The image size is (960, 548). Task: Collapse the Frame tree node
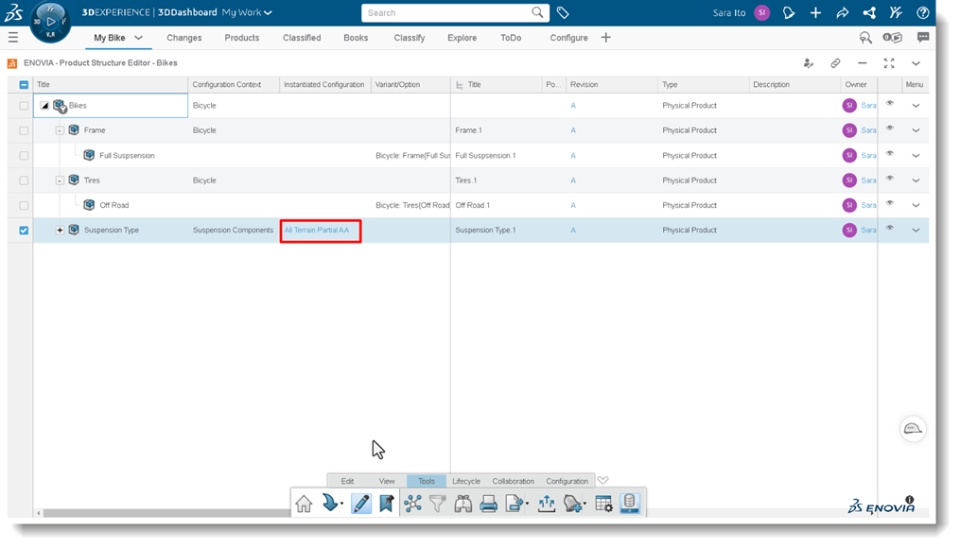point(59,130)
